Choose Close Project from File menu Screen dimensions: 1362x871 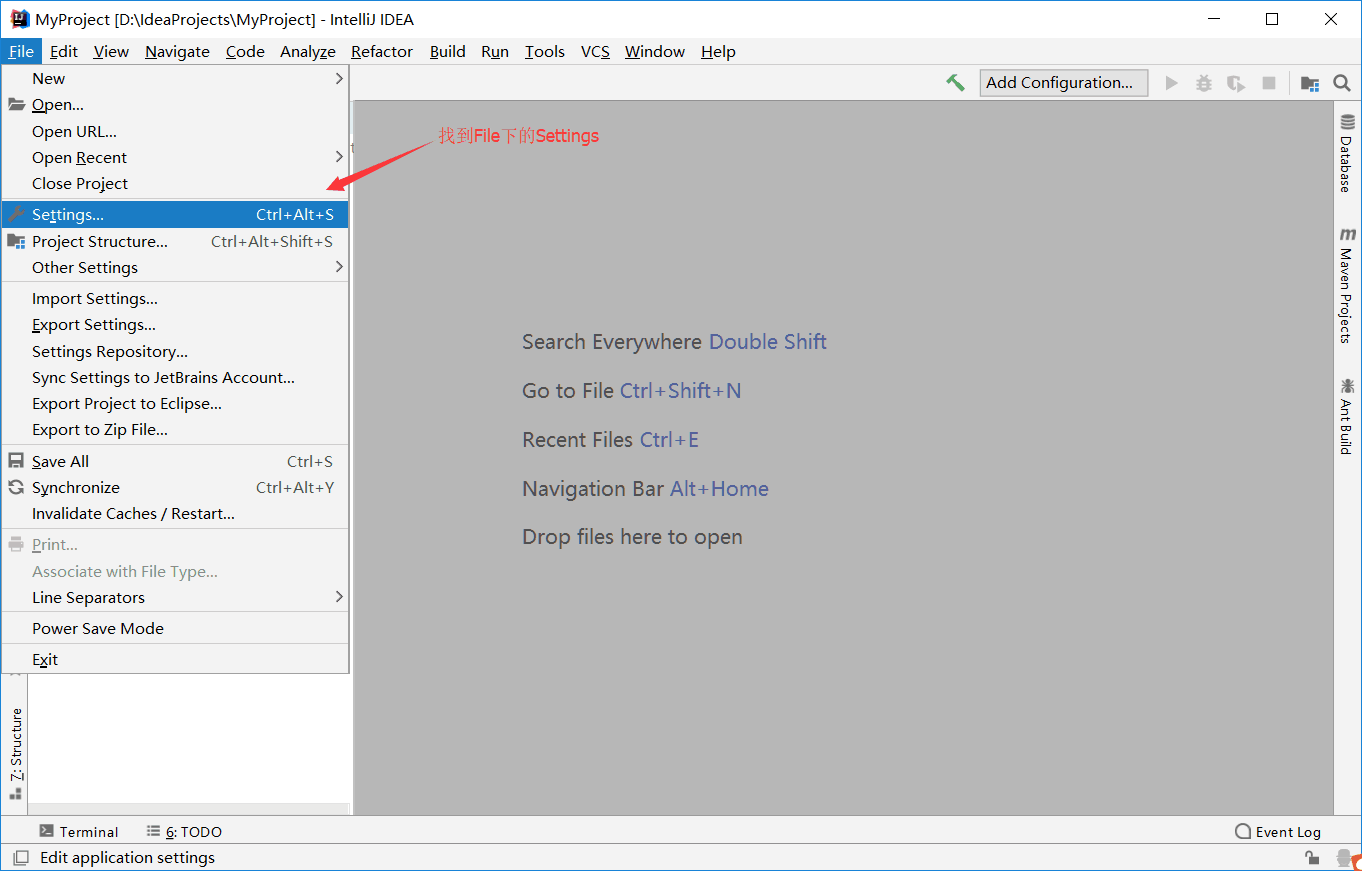[175, 184]
